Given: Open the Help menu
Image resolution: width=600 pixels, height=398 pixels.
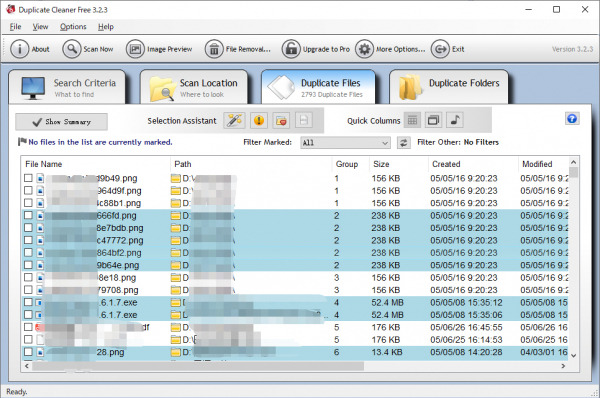Looking at the screenshot, I should pos(106,27).
